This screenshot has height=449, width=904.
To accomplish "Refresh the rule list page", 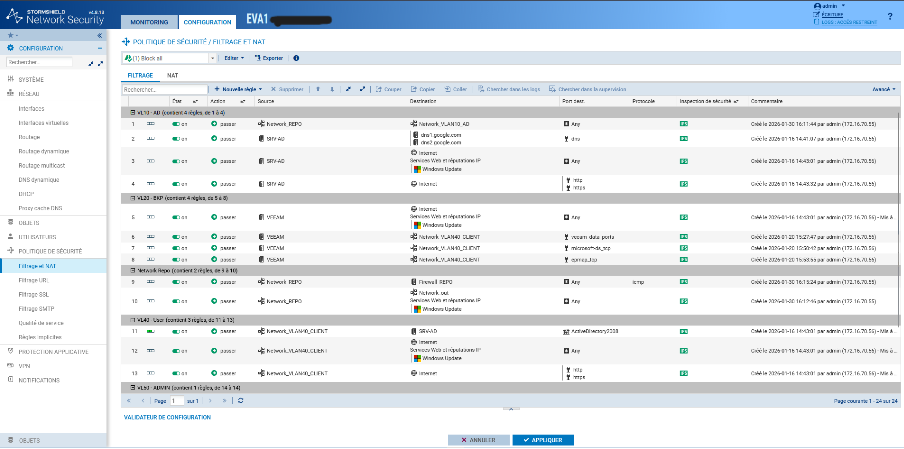I will coord(240,401).
